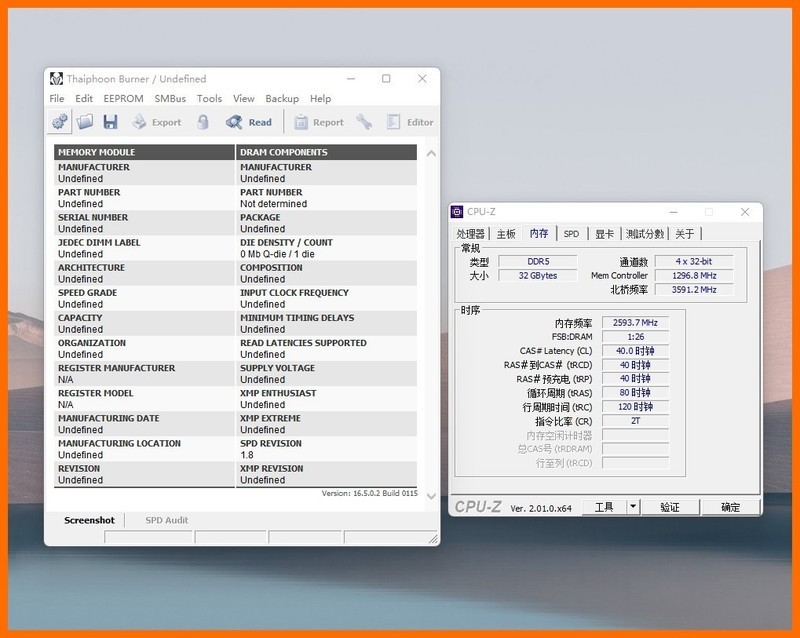The image size is (800, 638).
Task: Expand the 工具 dropdown arrow in CPU-Z
Action: tap(632, 507)
